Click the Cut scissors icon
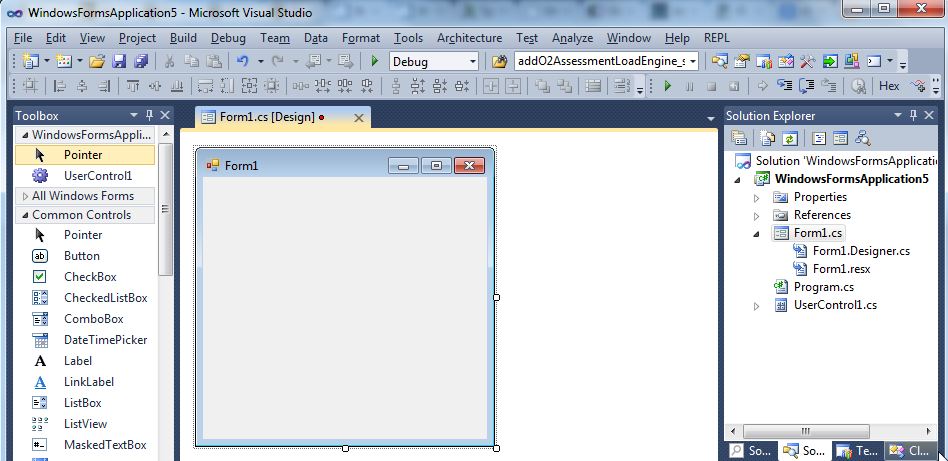 169,62
